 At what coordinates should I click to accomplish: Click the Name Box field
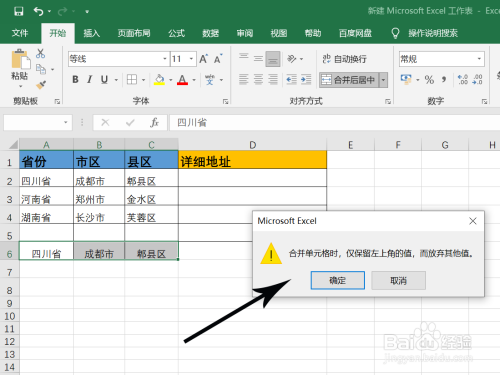pos(38,122)
